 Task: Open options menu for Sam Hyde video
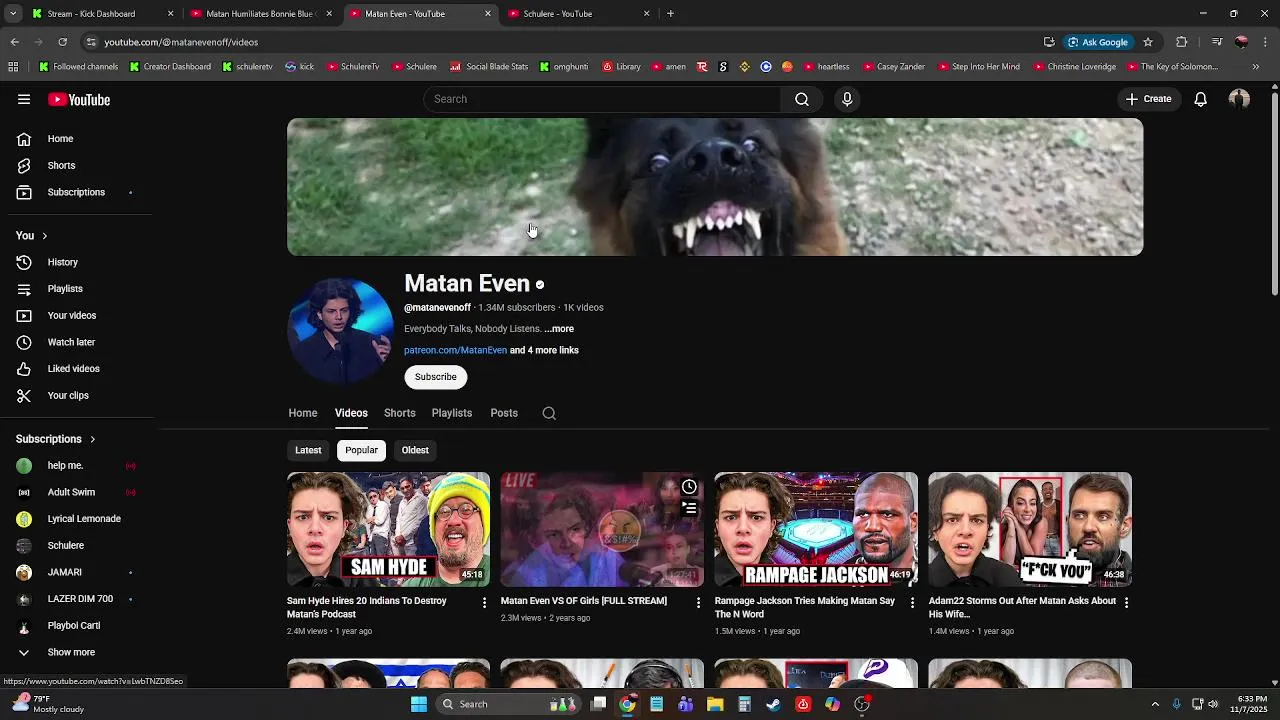(x=485, y=602)
